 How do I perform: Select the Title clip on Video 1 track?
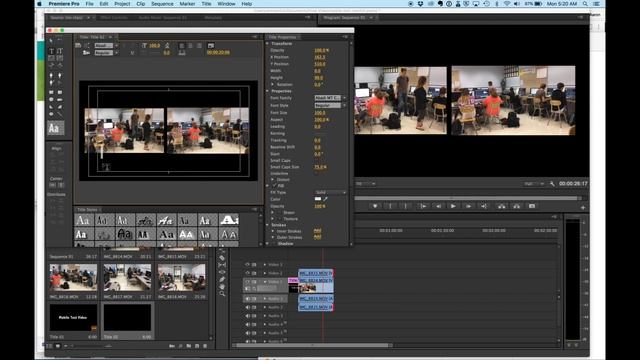pos(293,285)
